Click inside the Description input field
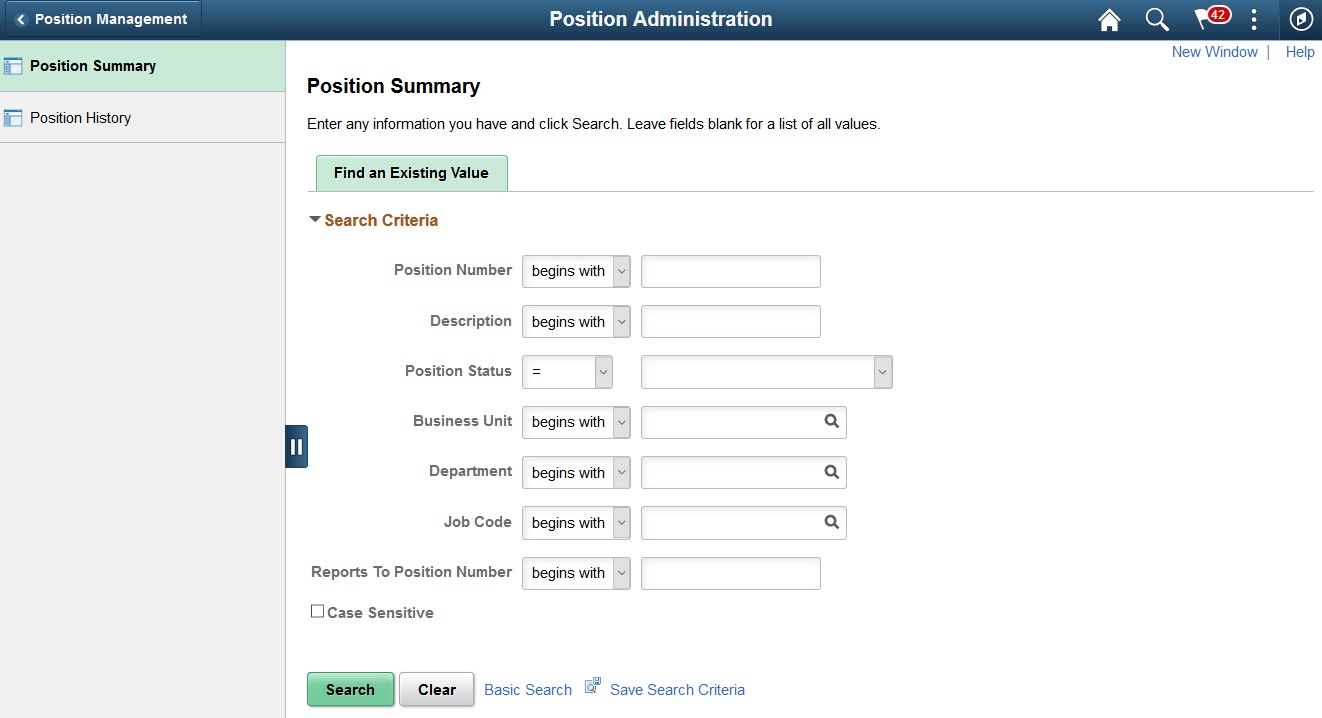This screenshot has width=1322, height=718. [x=730, y=321]
